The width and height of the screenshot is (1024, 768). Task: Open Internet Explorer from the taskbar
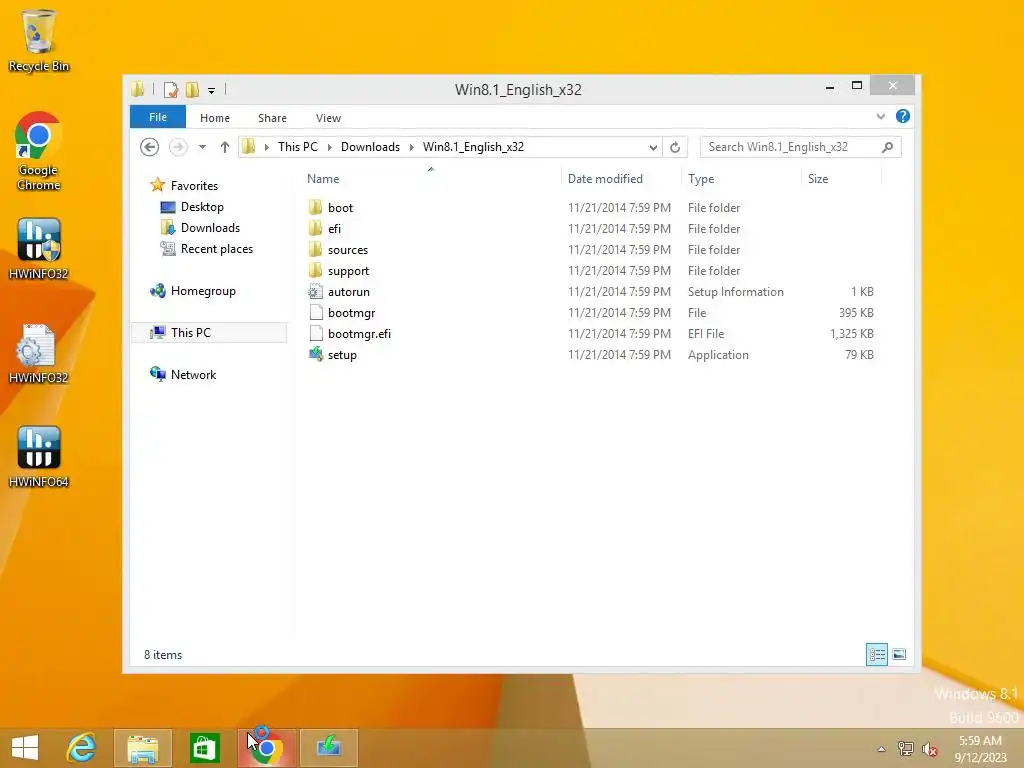(81, 748)
